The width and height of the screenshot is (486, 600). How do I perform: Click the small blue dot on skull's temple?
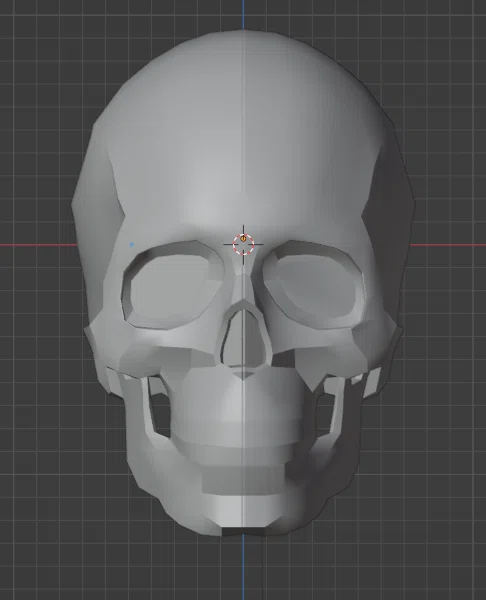(132, 244)
